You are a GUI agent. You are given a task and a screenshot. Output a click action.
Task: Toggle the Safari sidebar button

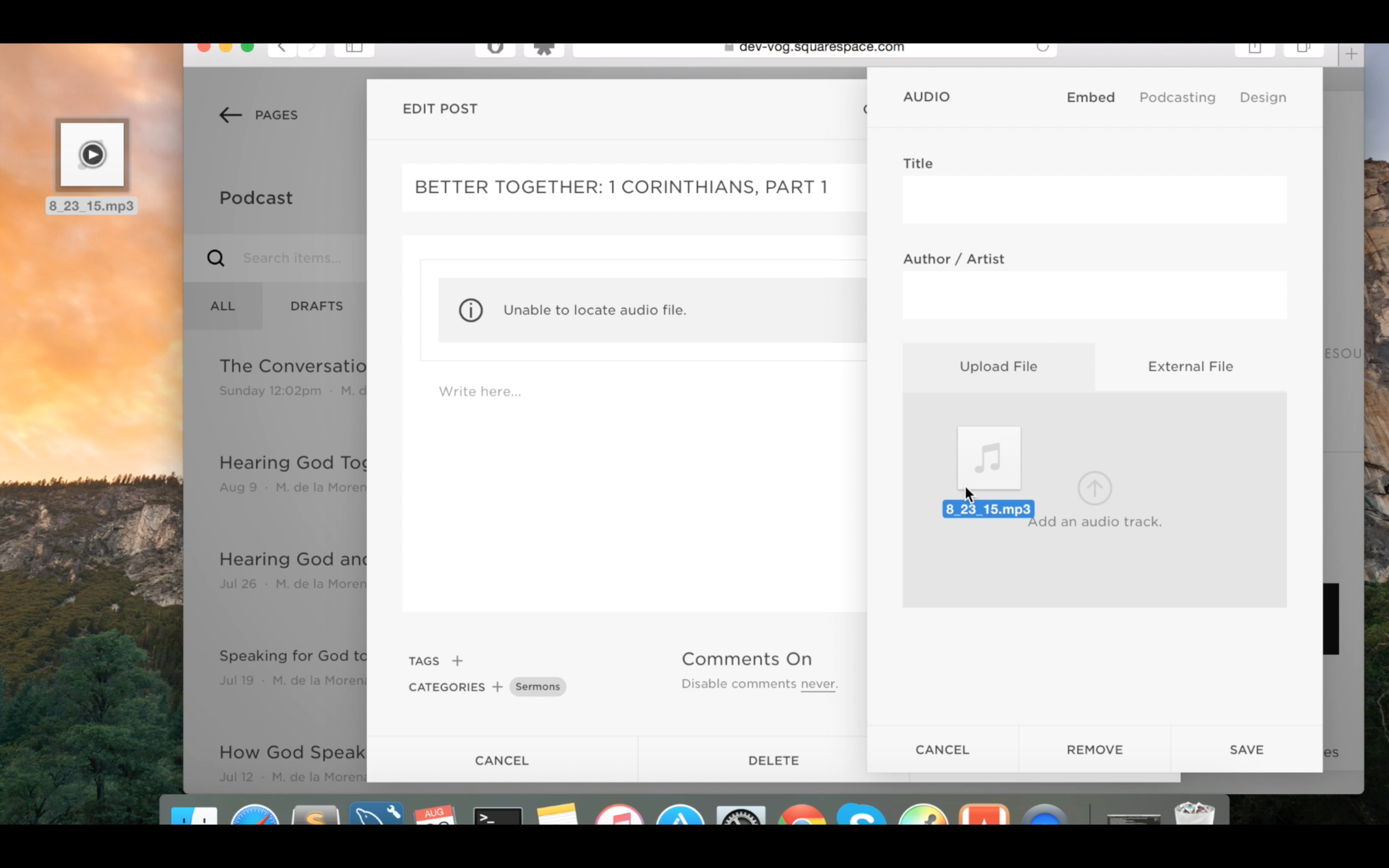(354, 48)
